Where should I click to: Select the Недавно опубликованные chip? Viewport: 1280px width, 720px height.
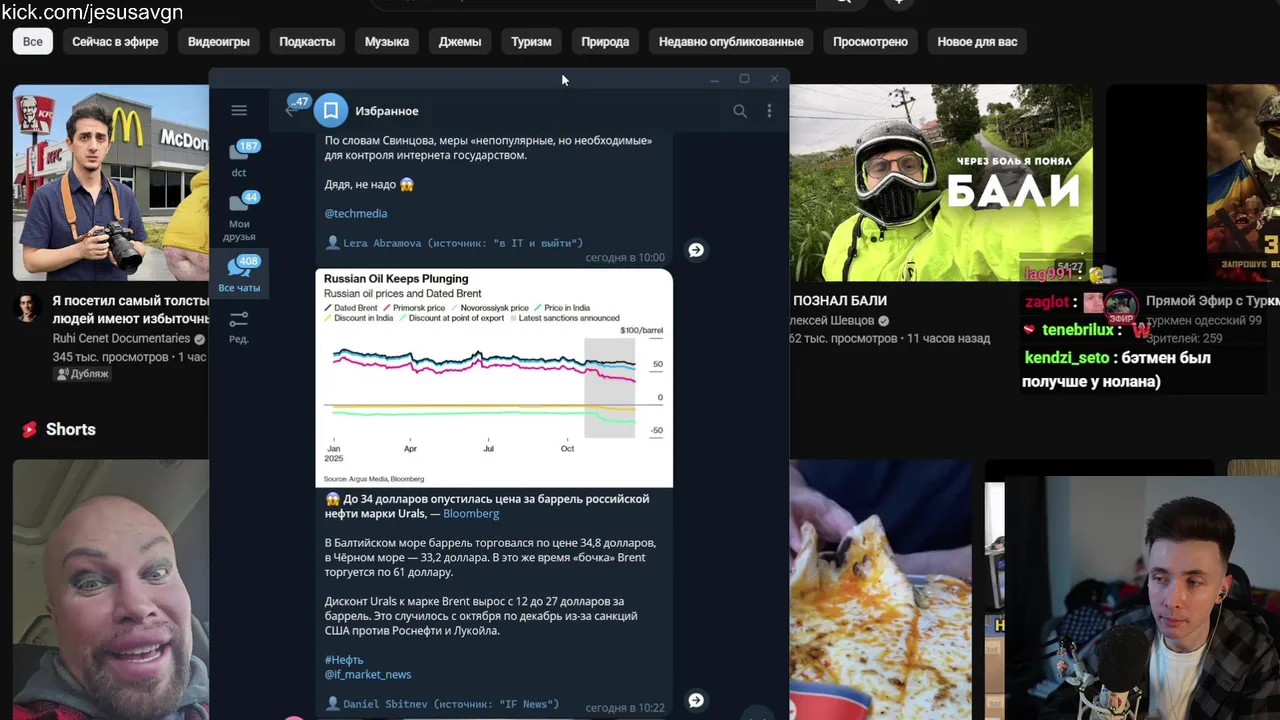[x=731, y=41]
